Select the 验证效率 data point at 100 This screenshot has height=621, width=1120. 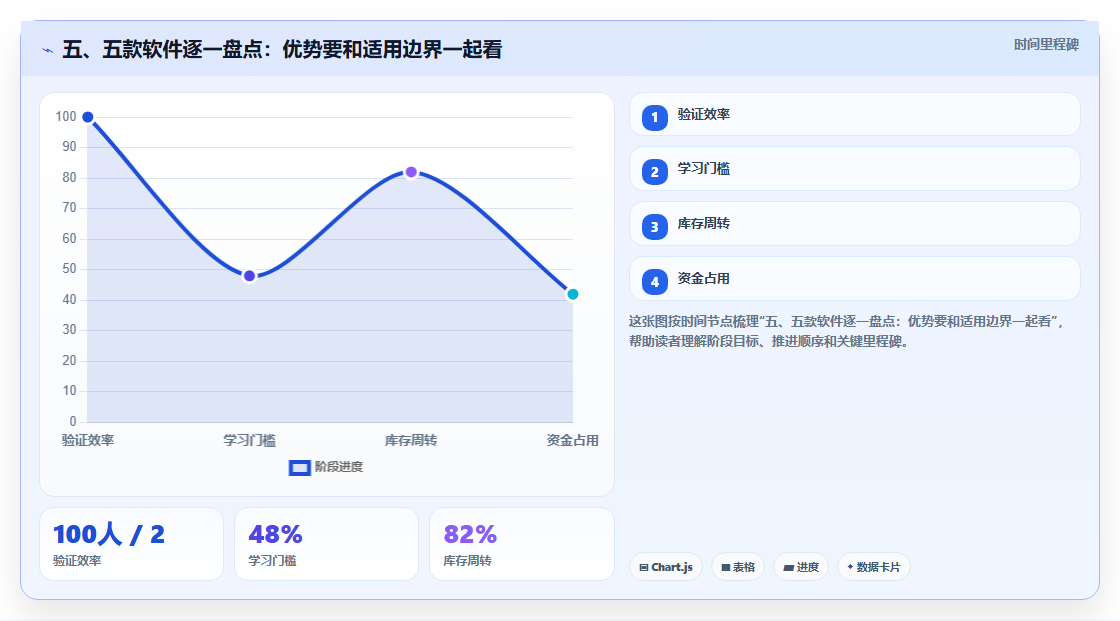(88, 117)
